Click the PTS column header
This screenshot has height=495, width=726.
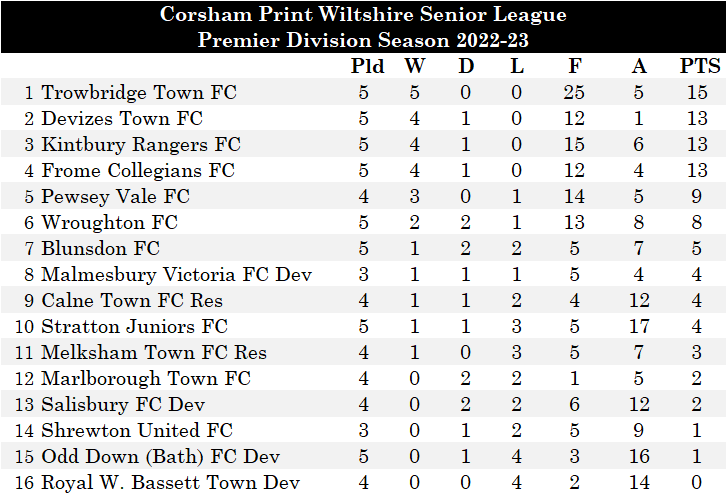(699, 67)
